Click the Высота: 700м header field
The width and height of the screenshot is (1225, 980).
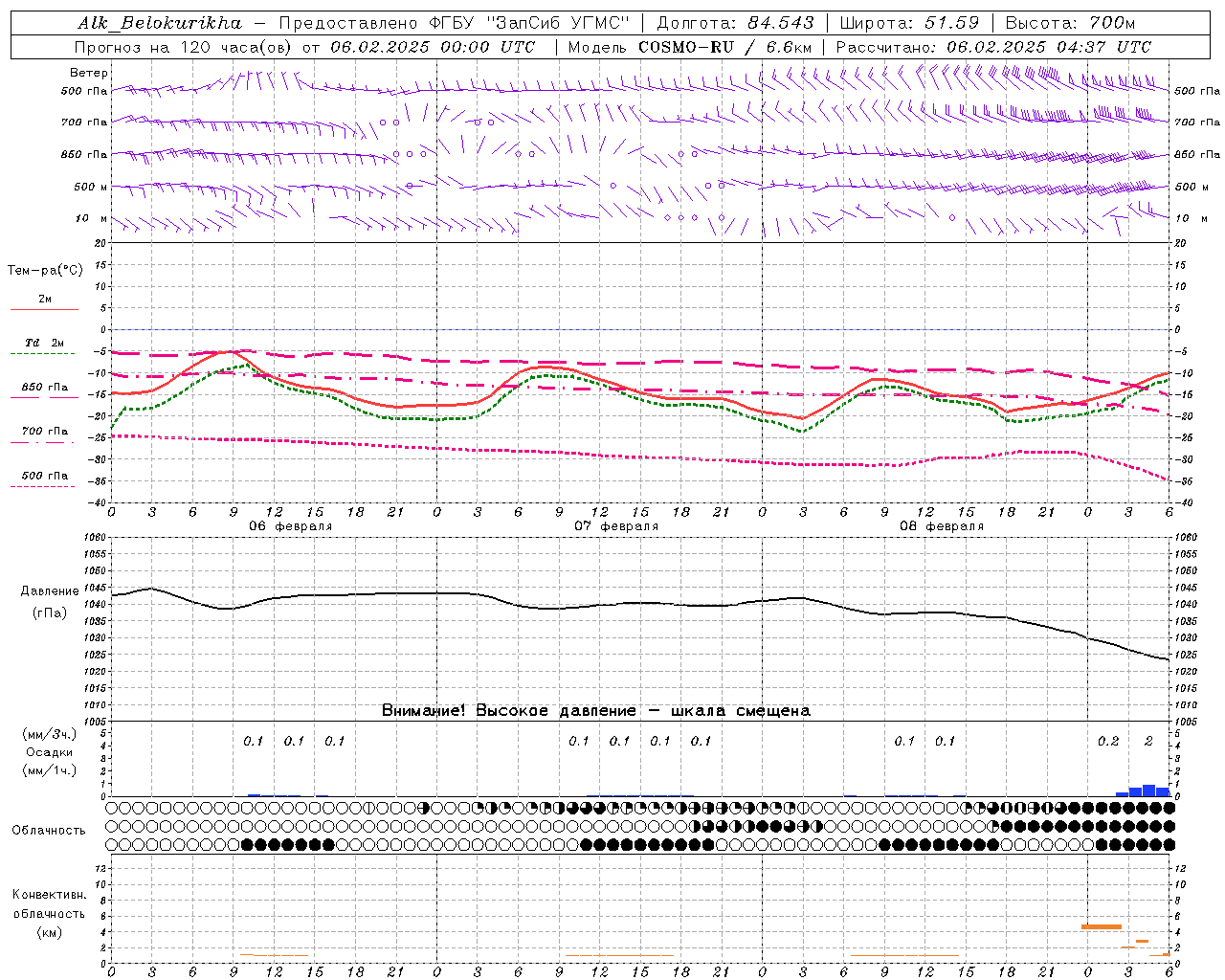pos(1070,22)
